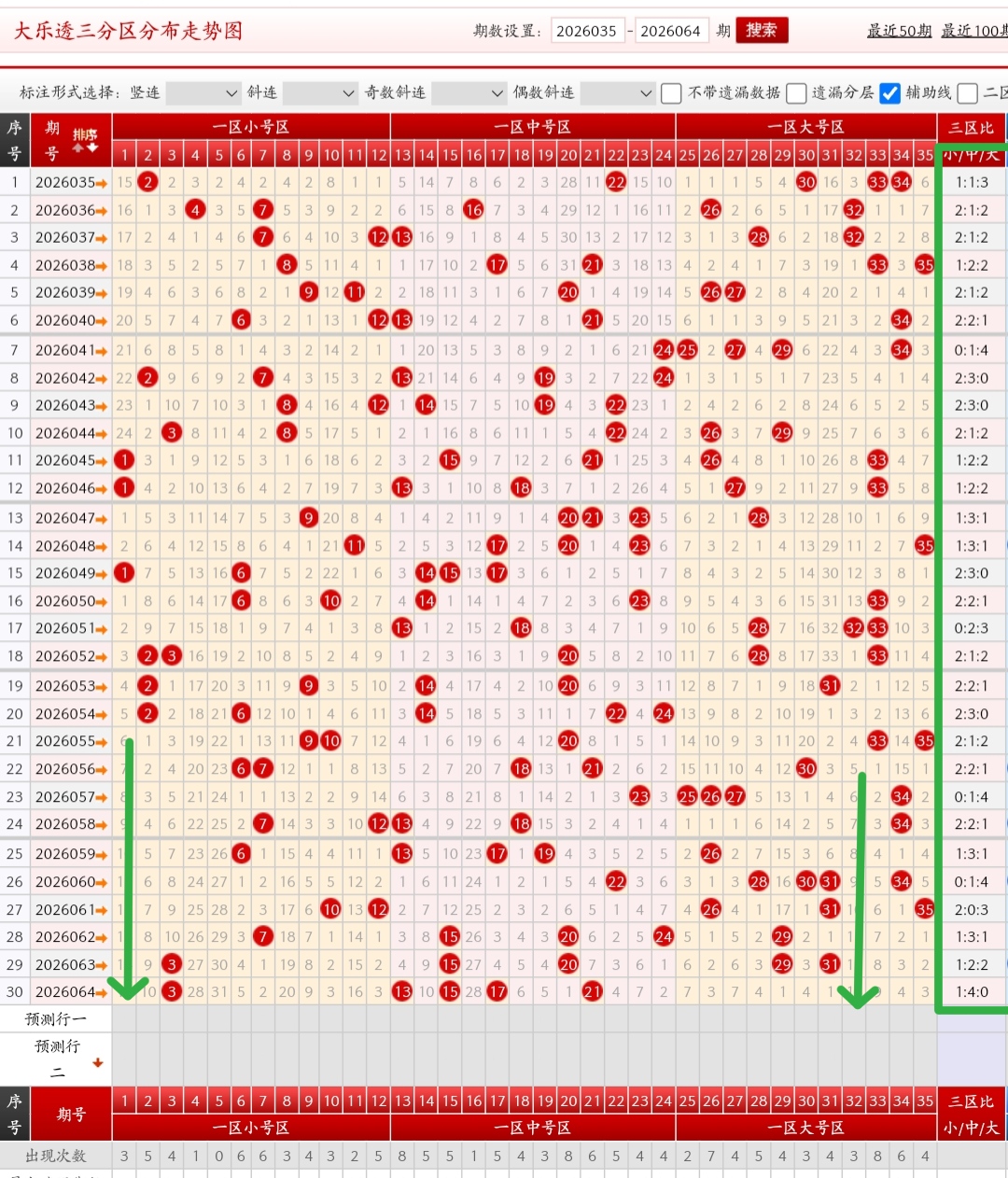Select the 一区中号区 top header
This screenshot has width=1008, height=1178.
[533, 127]
